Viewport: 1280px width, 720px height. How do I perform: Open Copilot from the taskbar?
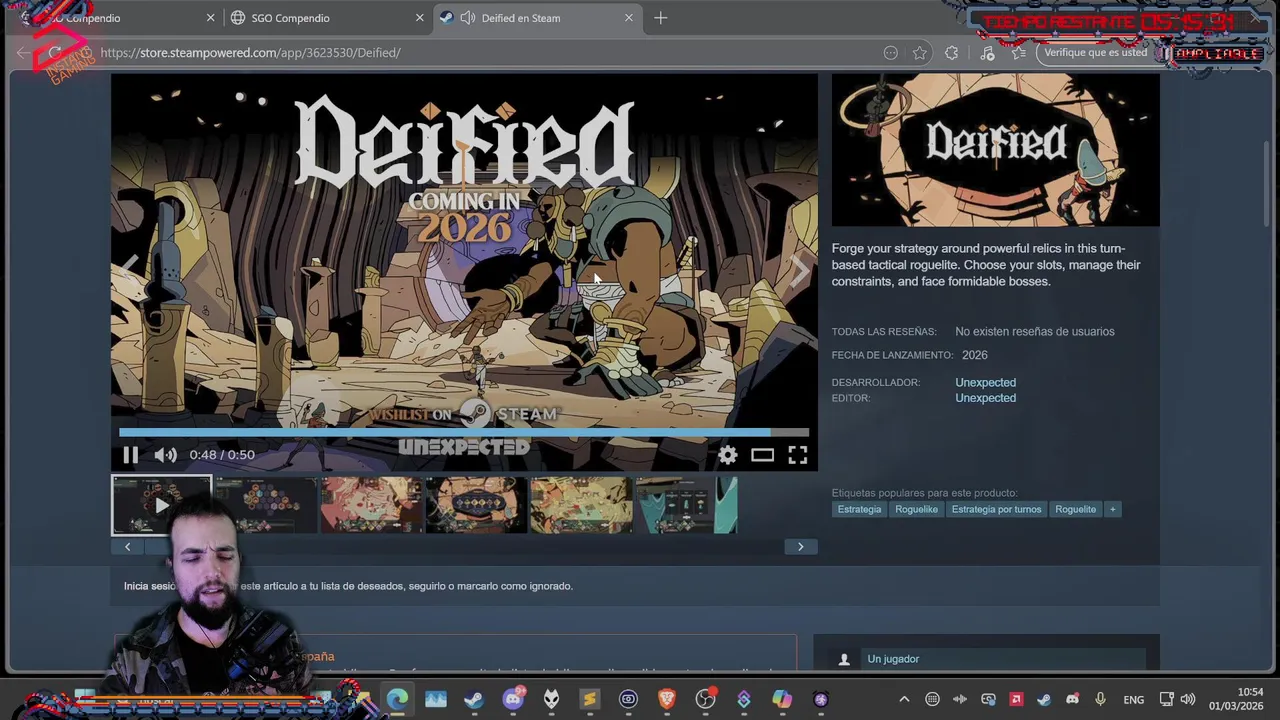pos(782,700)
